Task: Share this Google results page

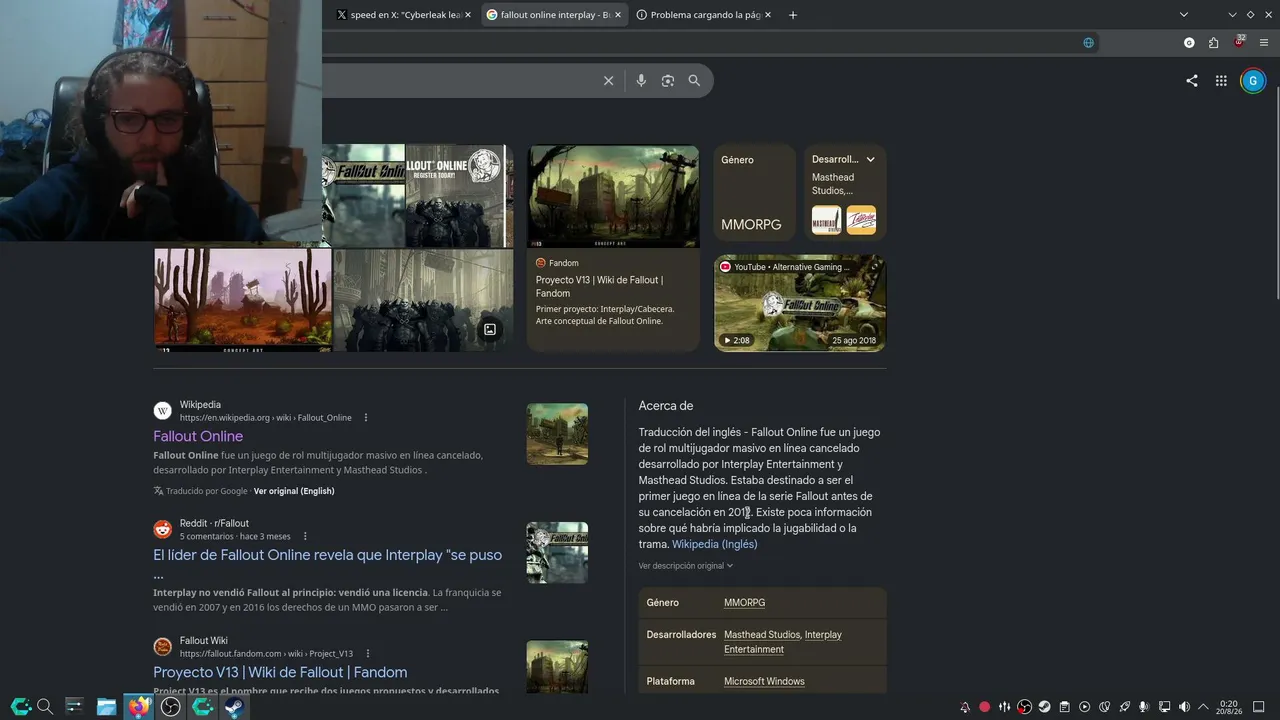Action: pyautogui.click(x=1192, y=81)
